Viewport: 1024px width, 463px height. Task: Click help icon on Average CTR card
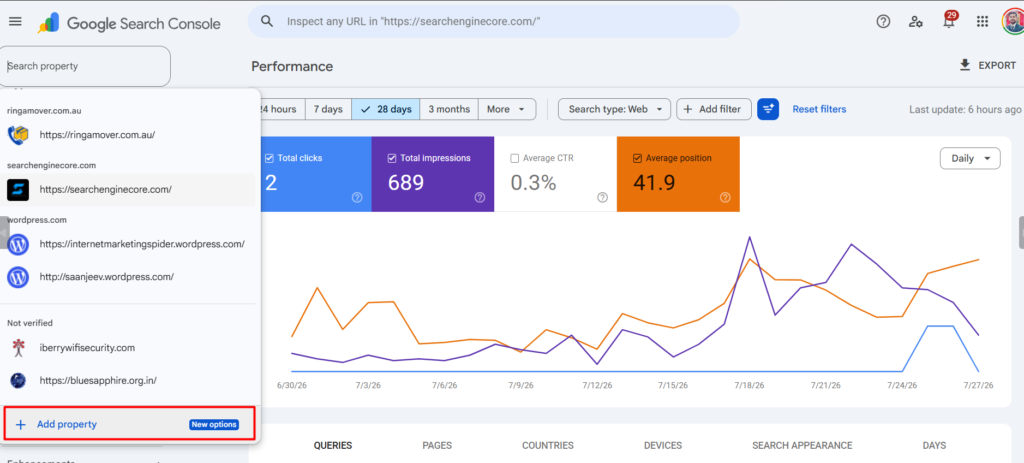(x=602, y=197)
